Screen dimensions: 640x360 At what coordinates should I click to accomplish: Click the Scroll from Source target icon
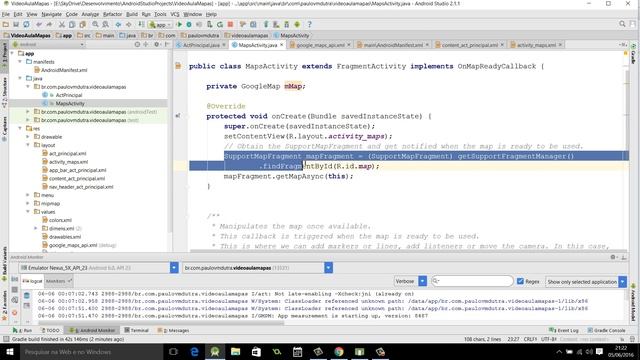[x=138, y=44]
